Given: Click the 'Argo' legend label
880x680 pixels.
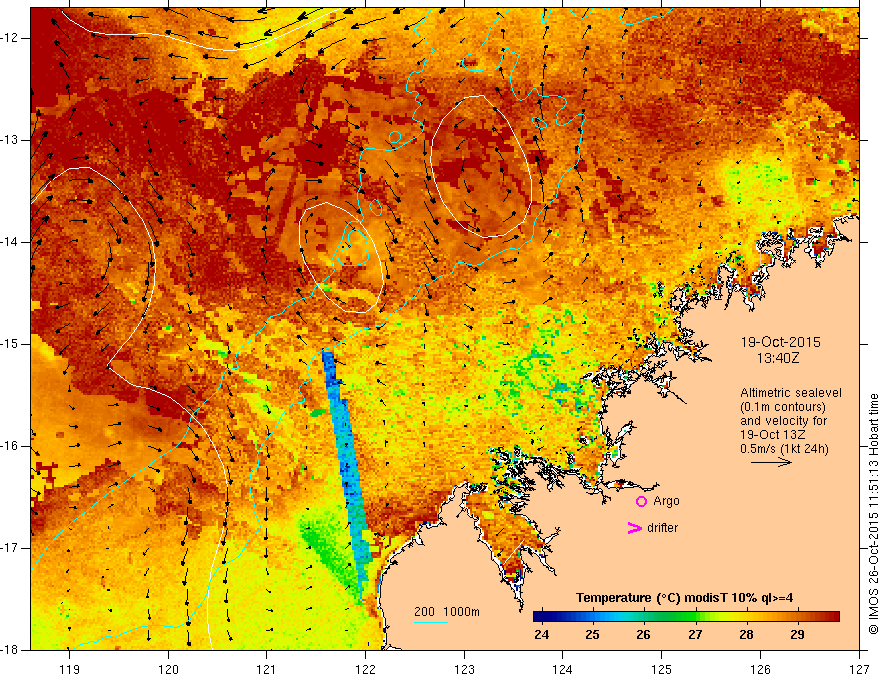Looking at the screenshot, I should click(x=666, y=502).
